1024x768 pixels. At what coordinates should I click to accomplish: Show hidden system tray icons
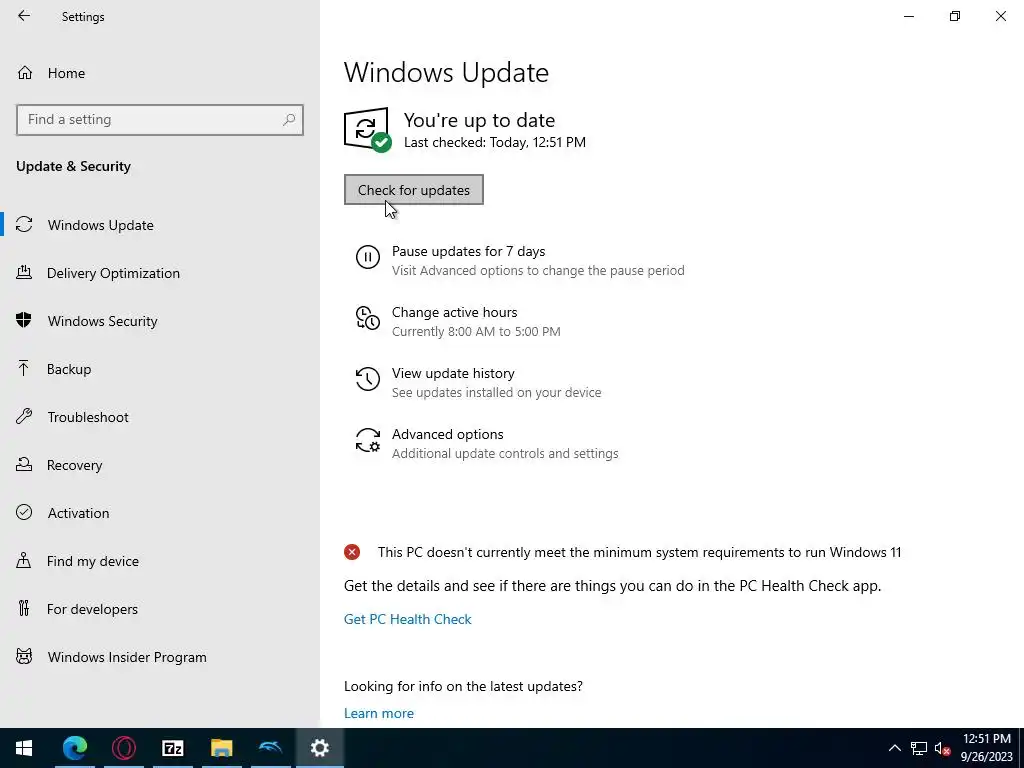895,748
